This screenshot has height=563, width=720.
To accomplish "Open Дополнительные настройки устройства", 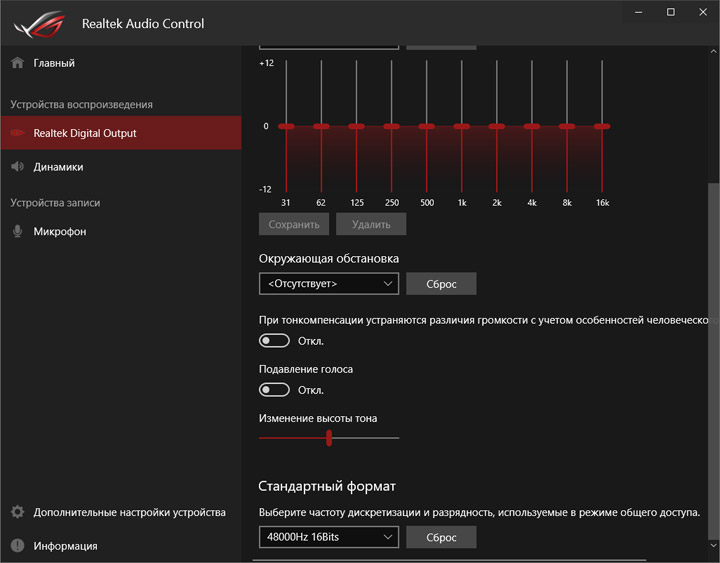I will point(121,512).
